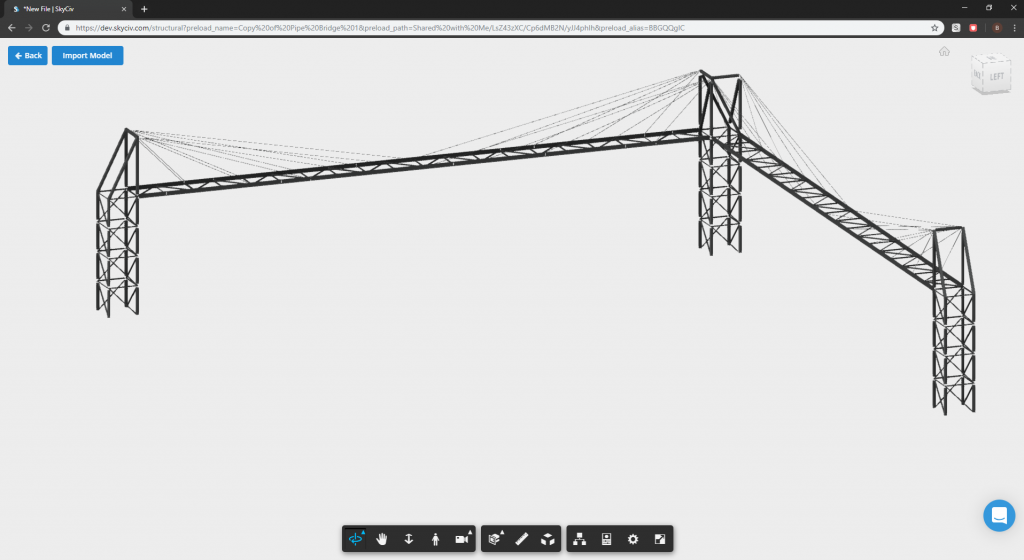This screenshot has width=1024, height=560.
Task: Open the Properties panel icon
Action: point(606,539)
